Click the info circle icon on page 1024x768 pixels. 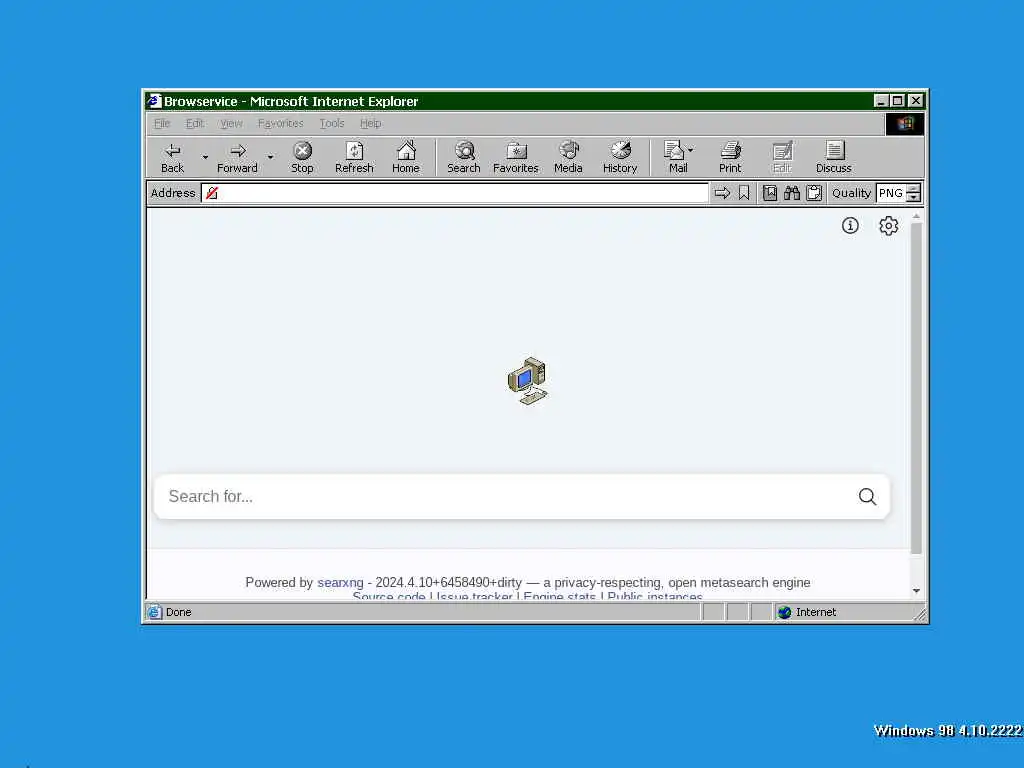850,226
